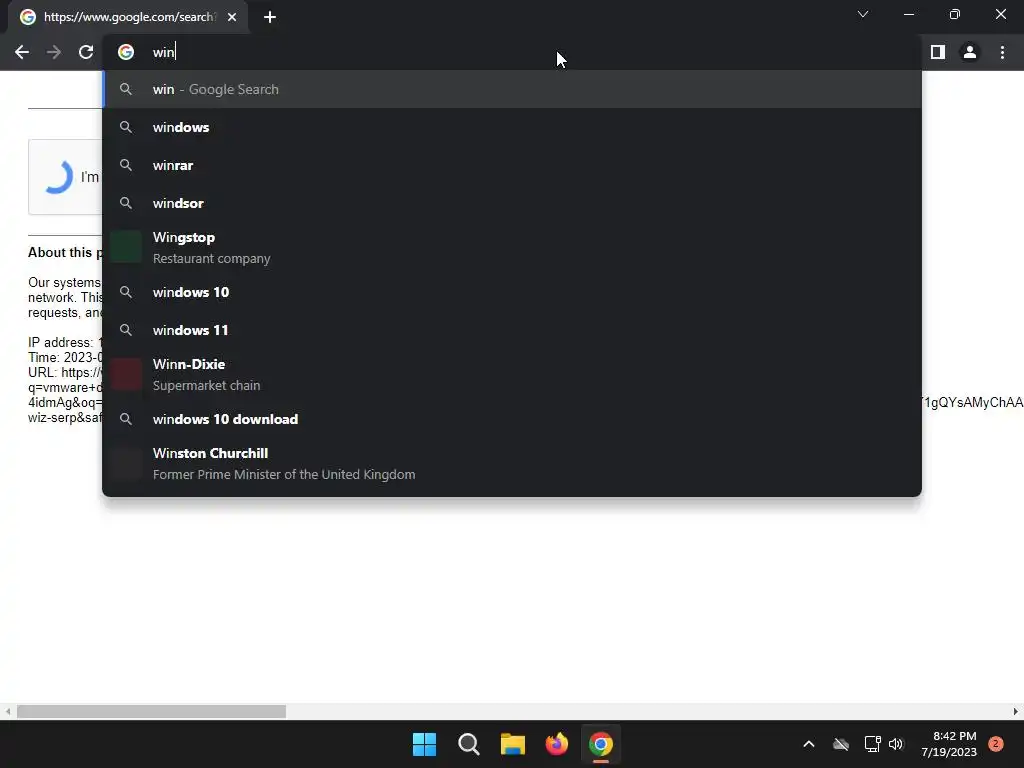Click the Chrome taskbar icon
This screenshot has height=768, width=1024.
click(601, 744)
